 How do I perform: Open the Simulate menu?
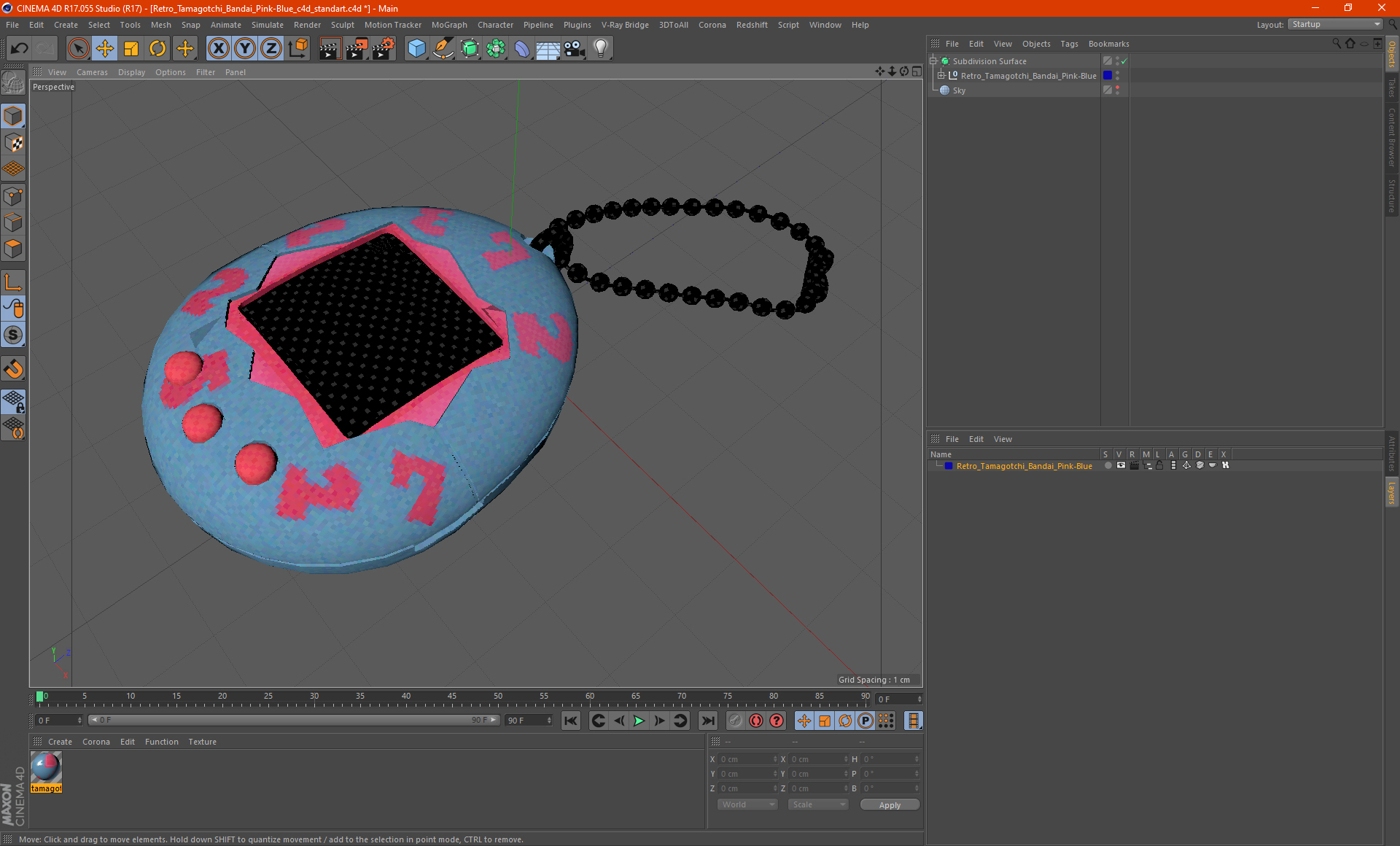click(x=268, y=25)
